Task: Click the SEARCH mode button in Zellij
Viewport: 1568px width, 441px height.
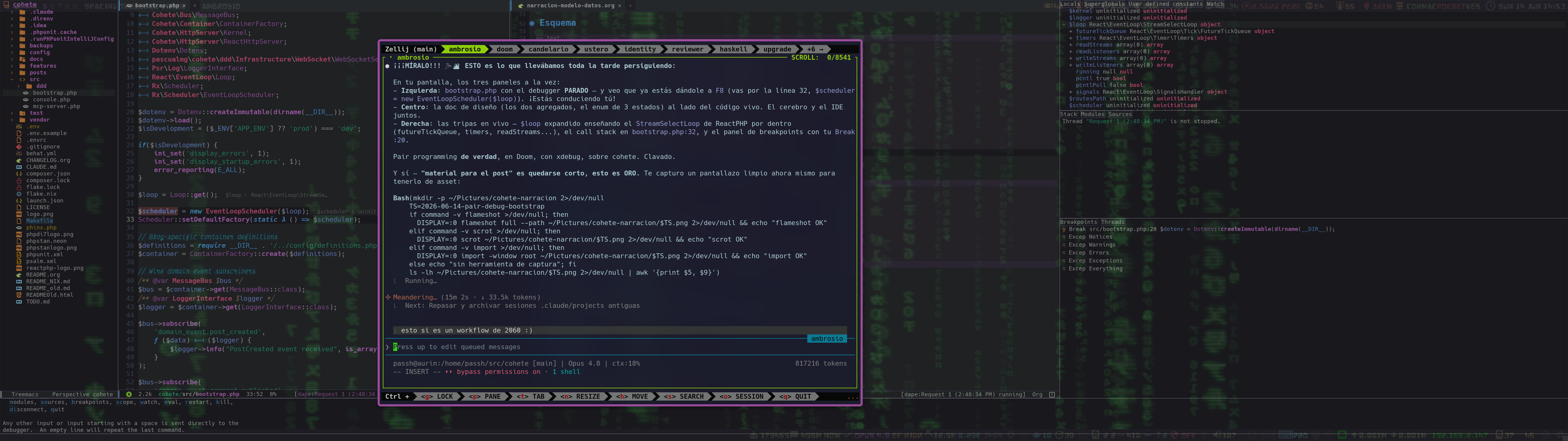Action: coord(684,397)
